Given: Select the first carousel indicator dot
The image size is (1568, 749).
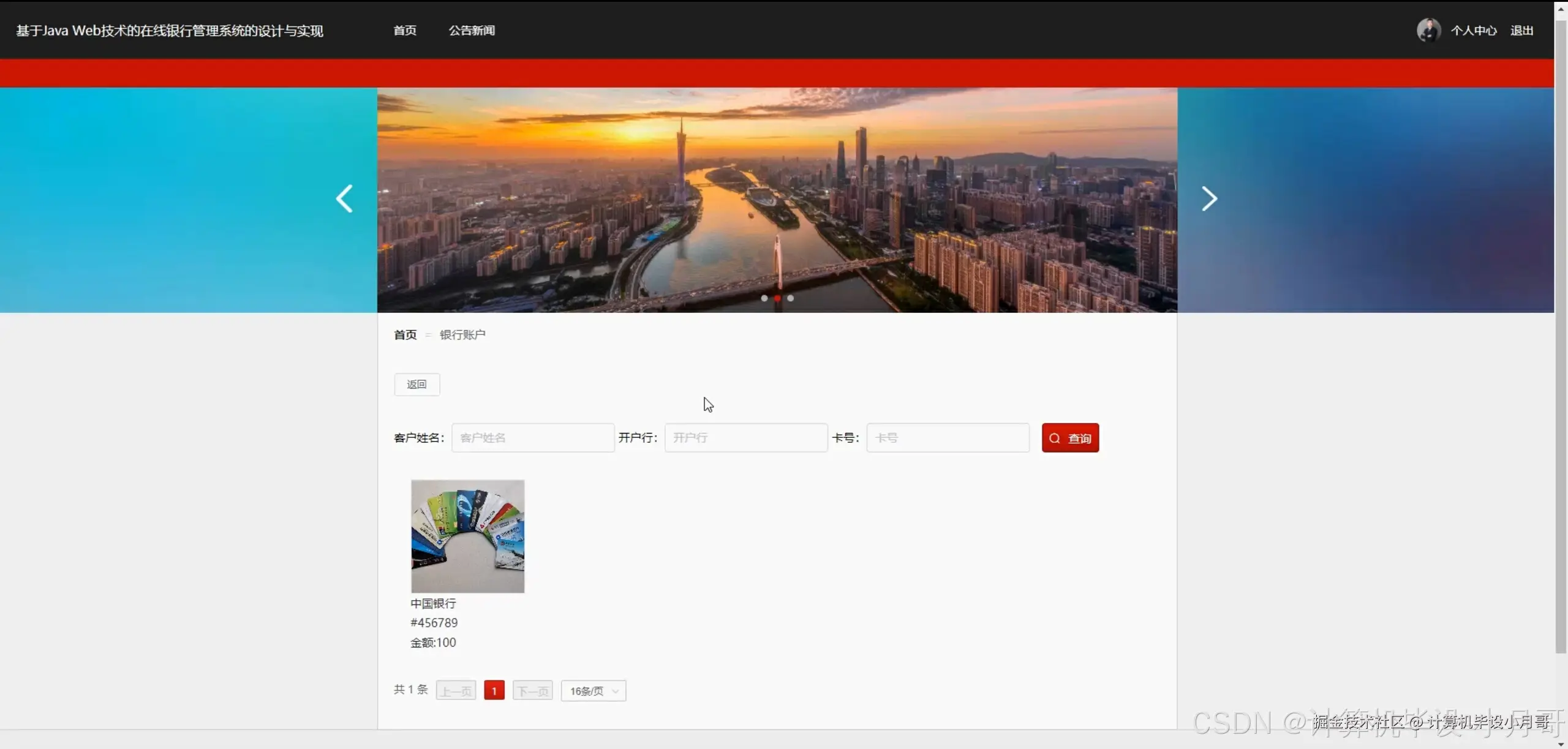Looking at the screenshot, I should pyautogui.click(x=764, y=298).
